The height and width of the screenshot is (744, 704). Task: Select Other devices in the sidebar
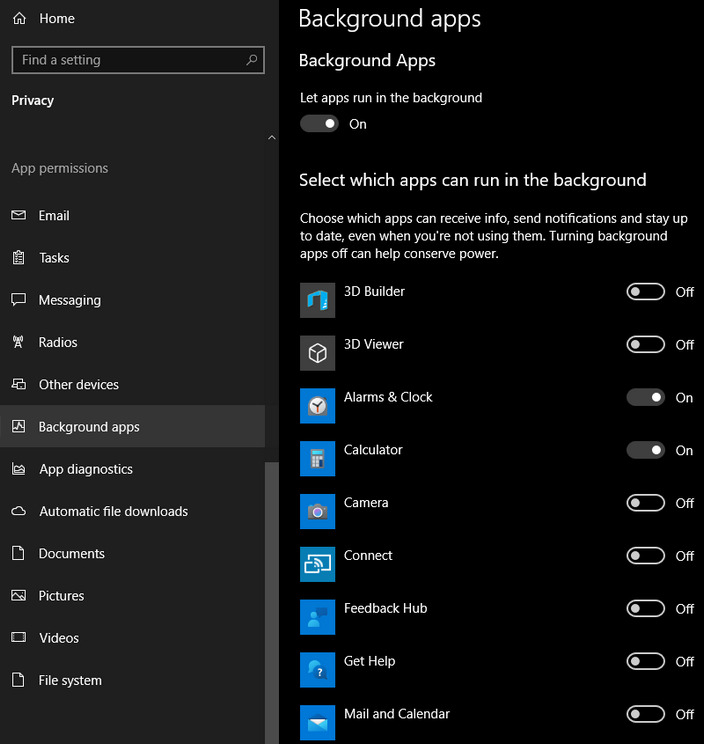tap(132, 384)
